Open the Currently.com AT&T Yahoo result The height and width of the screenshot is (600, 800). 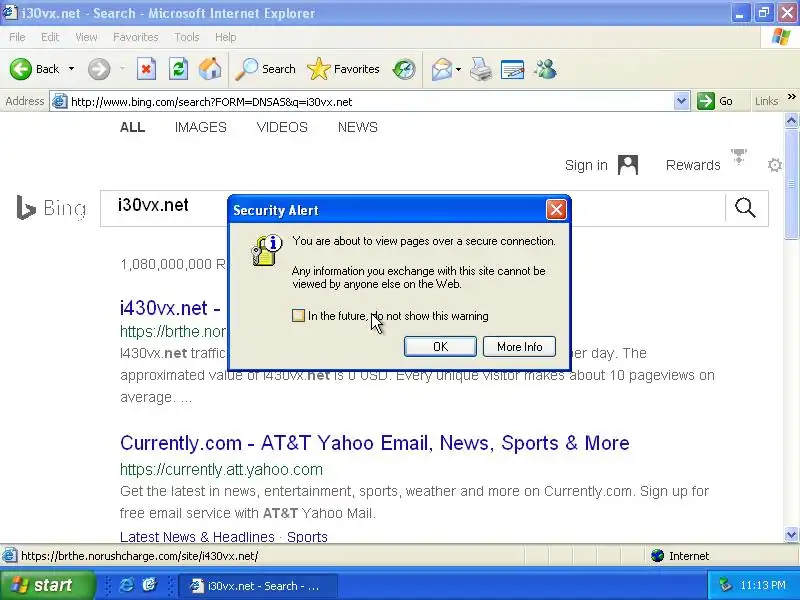pyautogui.click(x=374, y=443)
